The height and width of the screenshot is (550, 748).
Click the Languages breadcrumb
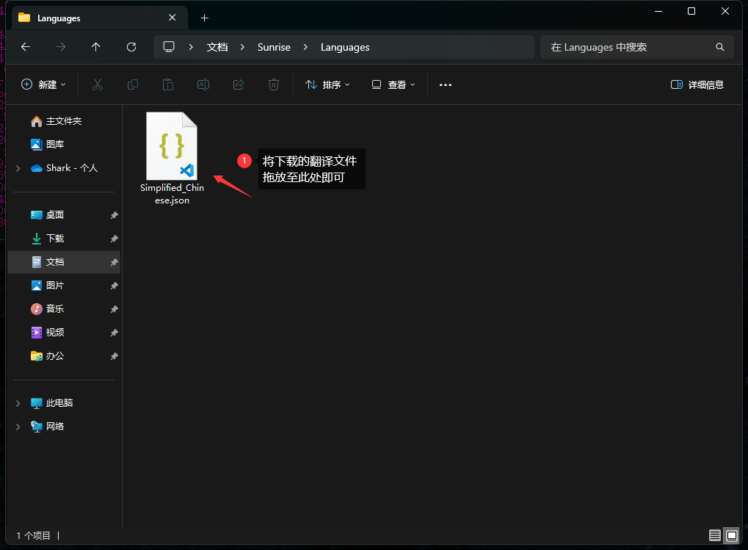click(345, 47)
